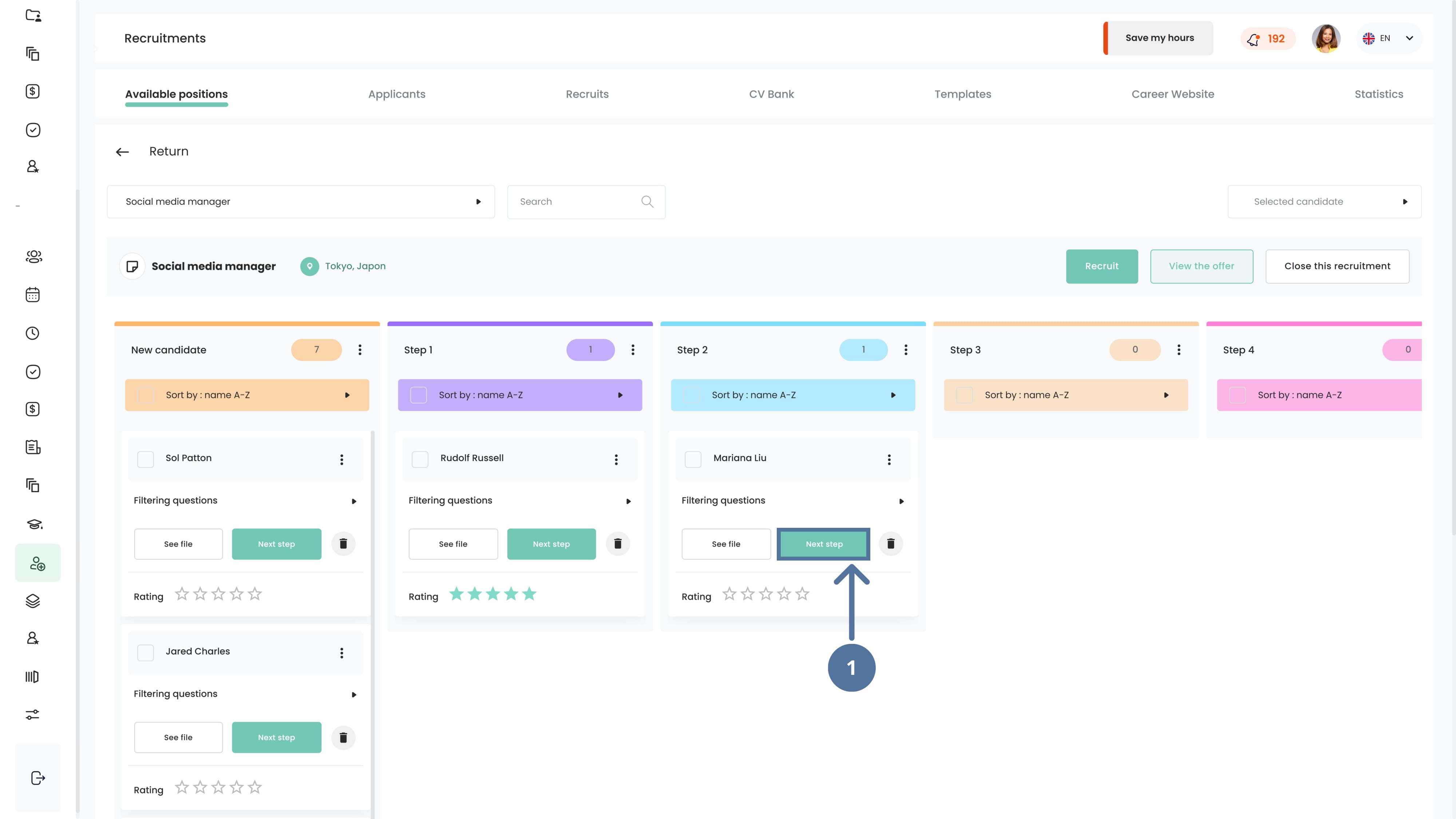Delete Rudolf Russell with trash icon
Viewport: 1456px width, 819px height.
(618, 544)
